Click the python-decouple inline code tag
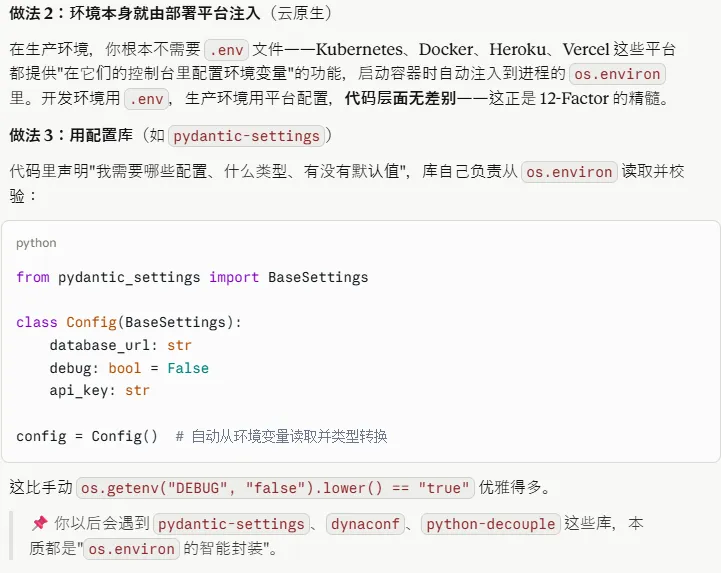This screenshot has height=573, width=721. (491, 524)
